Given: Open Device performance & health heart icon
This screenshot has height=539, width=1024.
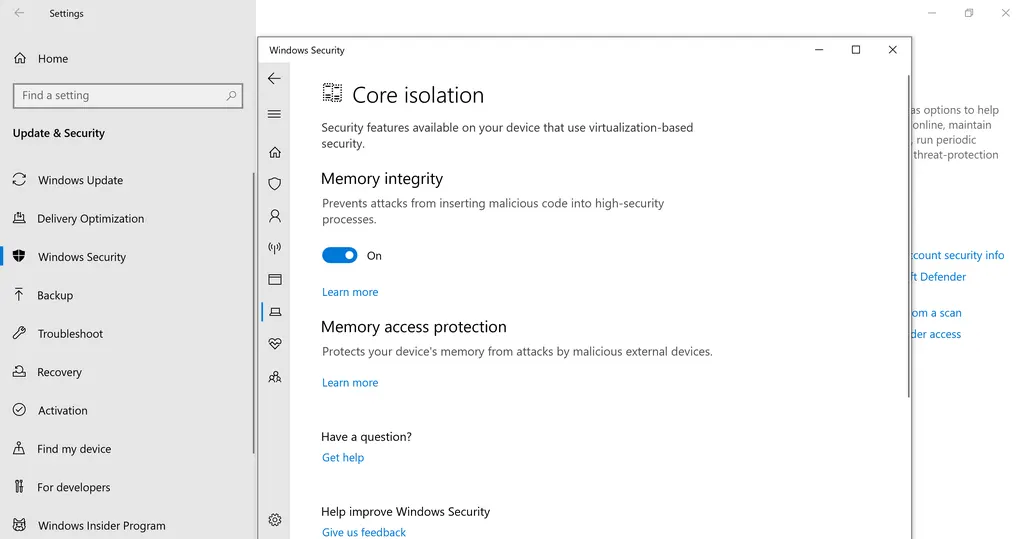Looking at the screenshot, I should click(275, 344).
